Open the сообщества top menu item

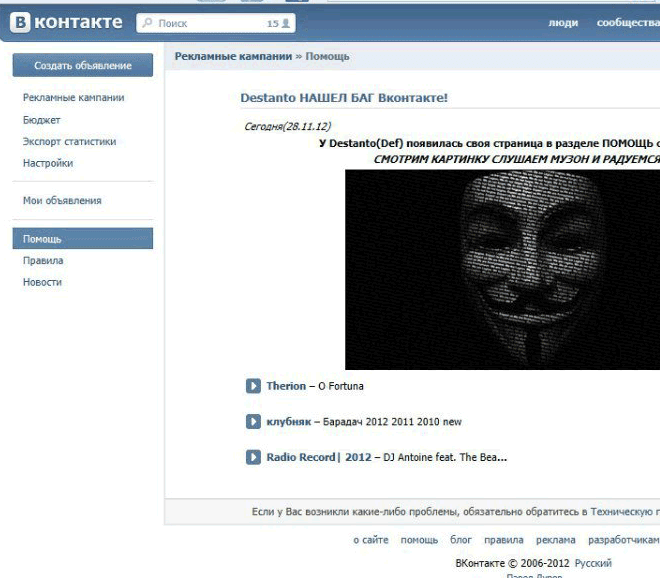click(628, 23)
